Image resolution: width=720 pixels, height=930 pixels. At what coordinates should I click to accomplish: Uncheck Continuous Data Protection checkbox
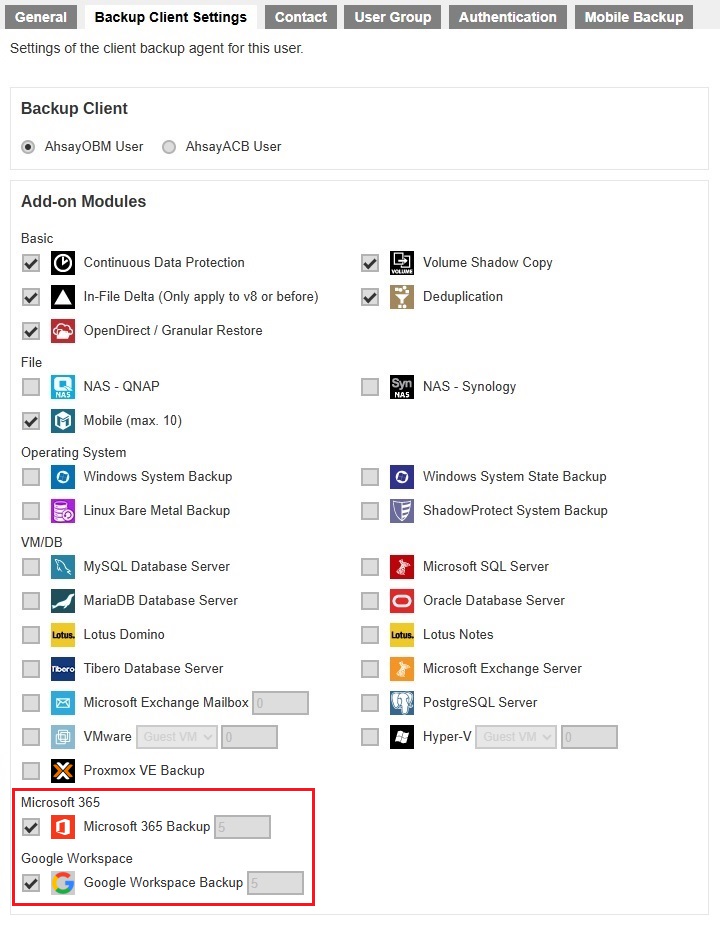[31, 263]
